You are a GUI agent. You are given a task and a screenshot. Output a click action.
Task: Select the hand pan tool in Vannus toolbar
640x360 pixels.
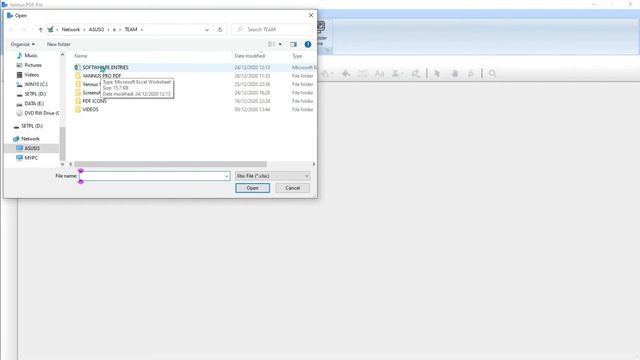tap(454, 73)
